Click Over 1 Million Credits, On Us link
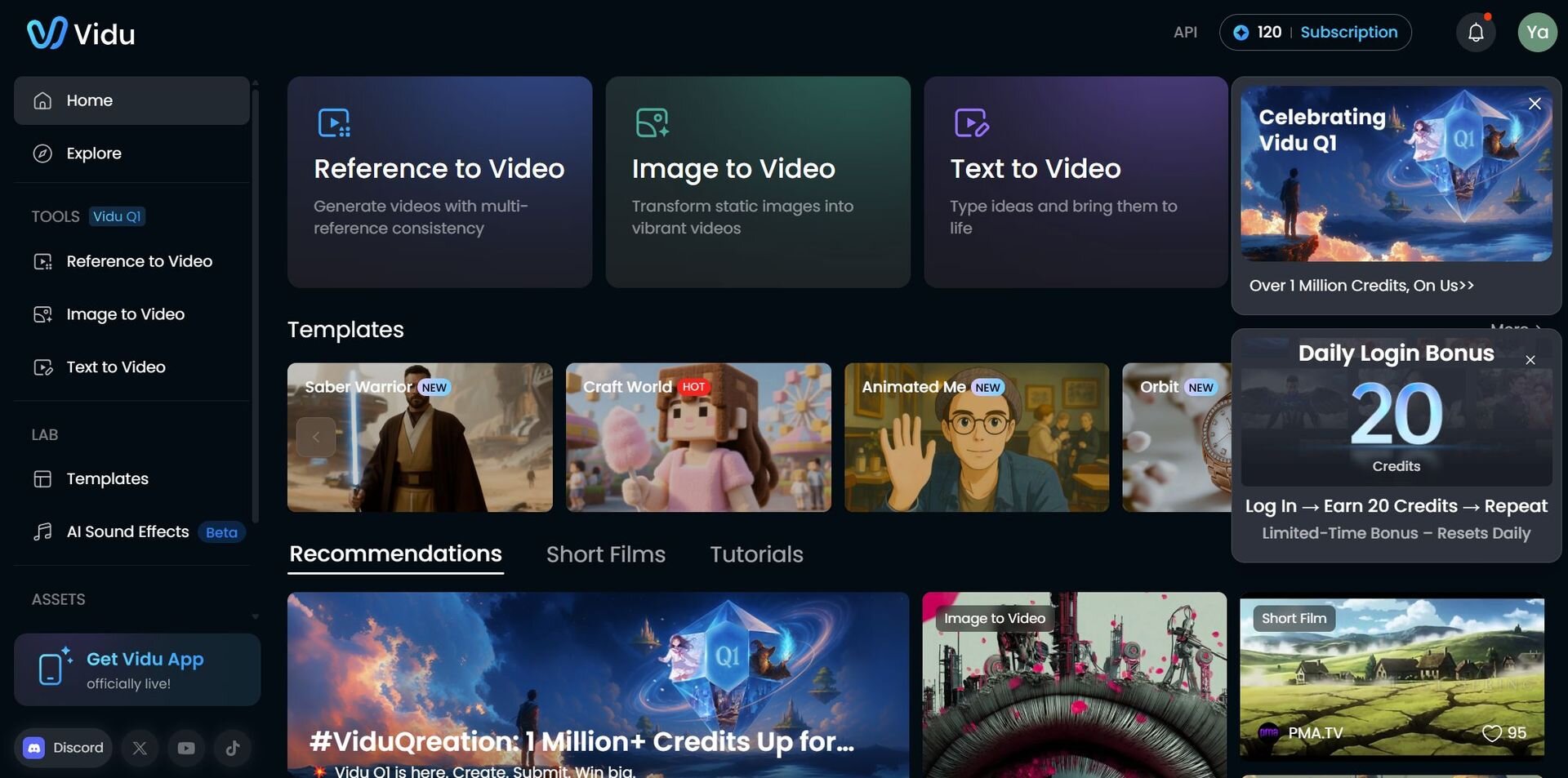The width and height of the screenshot is (1568, 778). click(x=1361, y=286)
